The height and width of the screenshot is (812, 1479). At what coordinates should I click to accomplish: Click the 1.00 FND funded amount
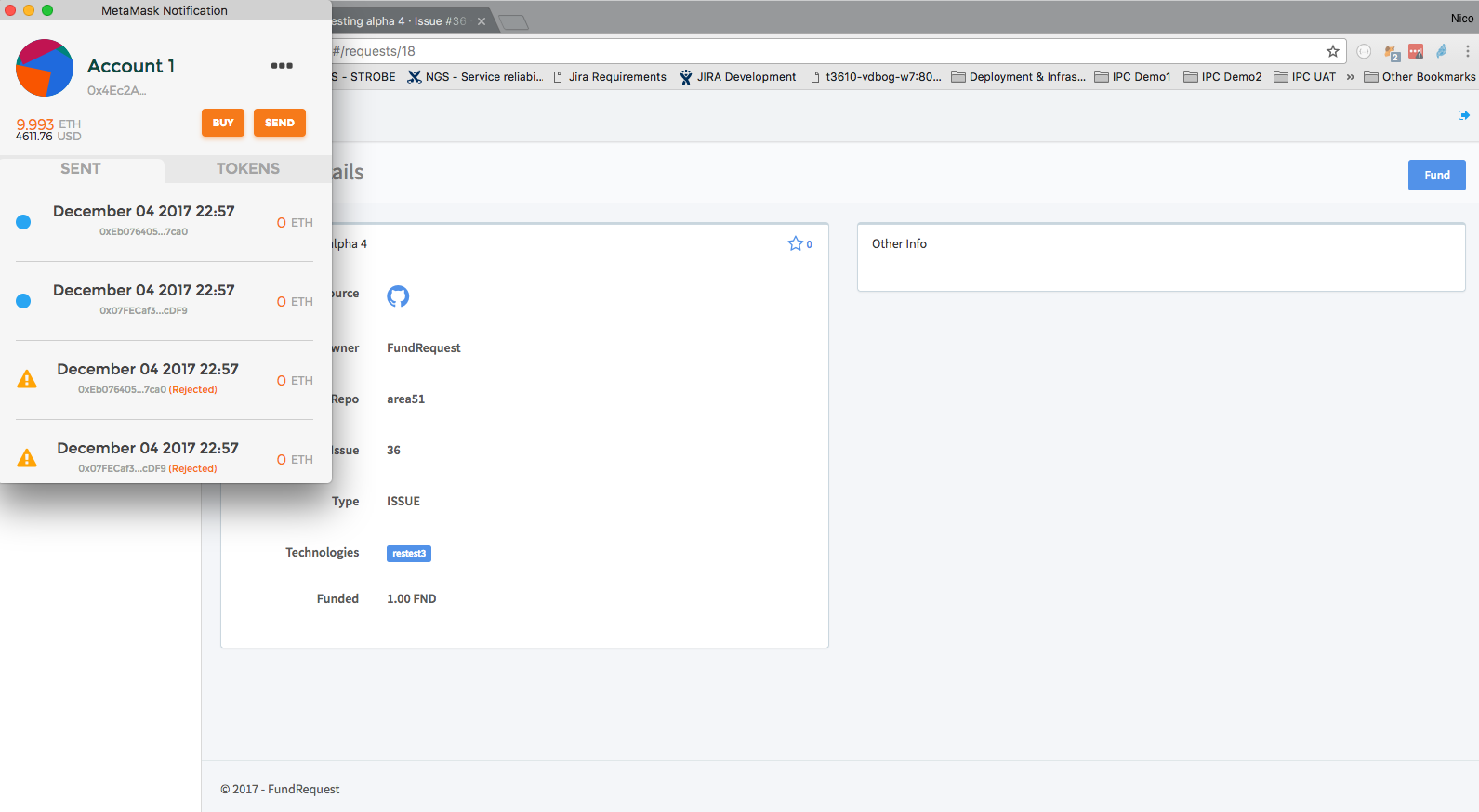[412, 599]
